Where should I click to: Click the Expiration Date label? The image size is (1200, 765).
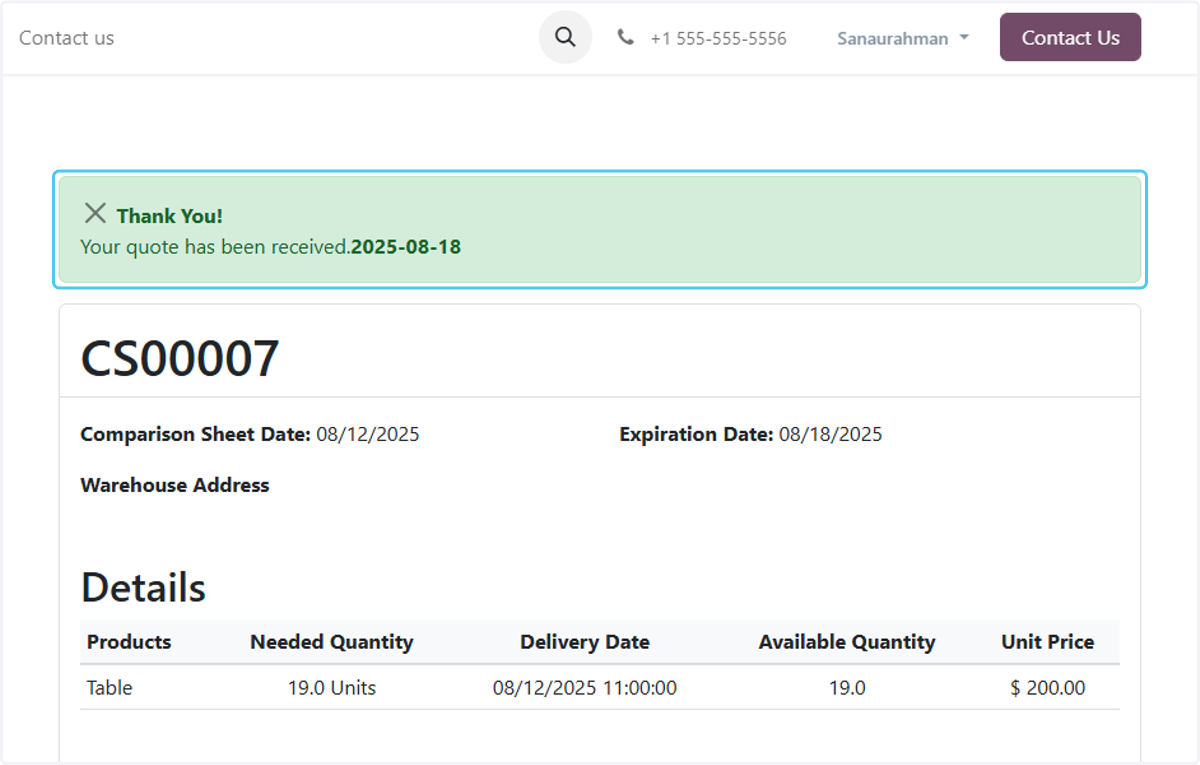[x=696, y=434]
